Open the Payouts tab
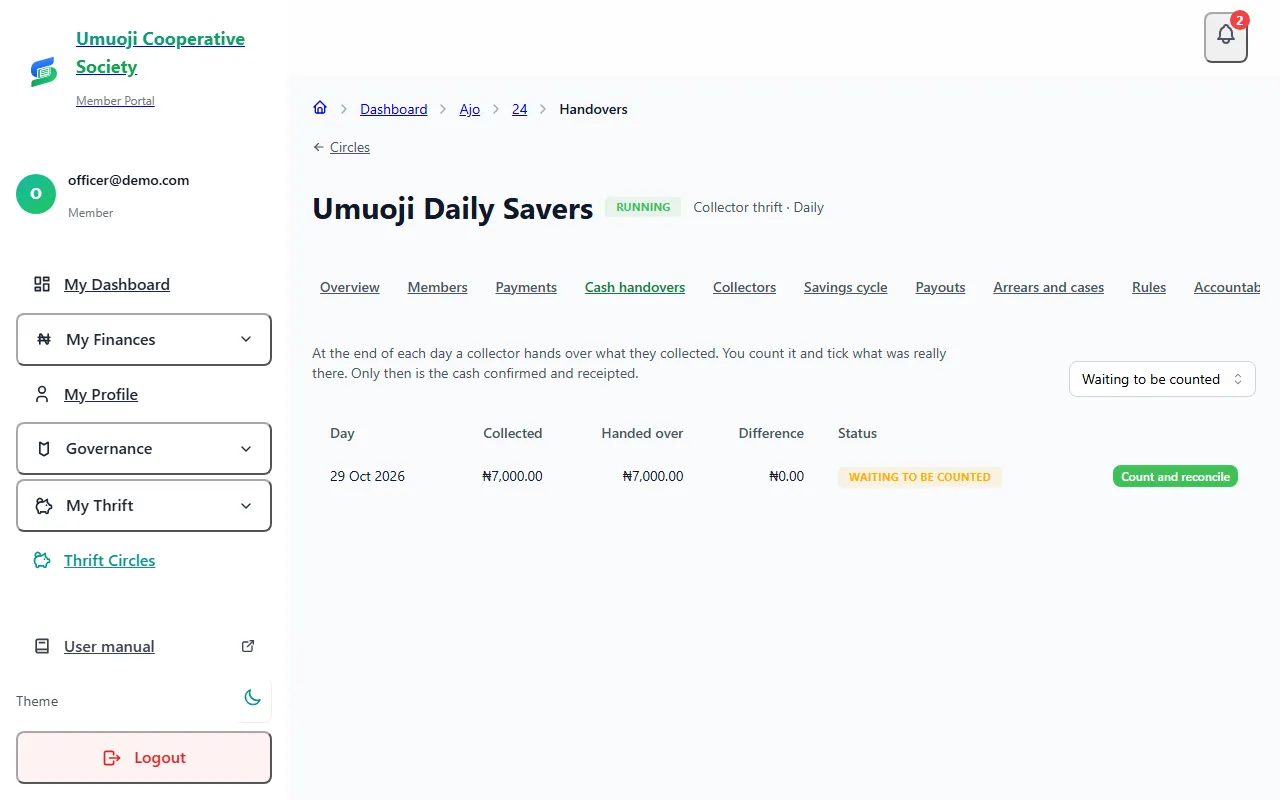Viewport: 1280px width, 800px height. 941,287
